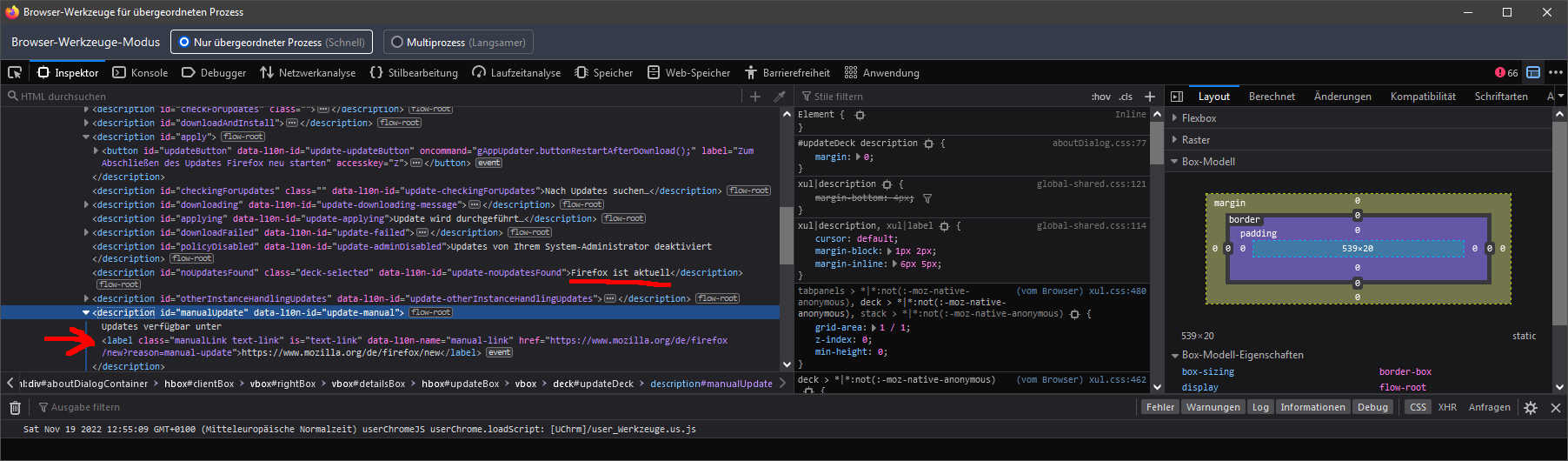Image resolution: width=1568 pixels, height=461 pixels.
Task: Create a new node with plus icon
Action: (x=754, y=97)
